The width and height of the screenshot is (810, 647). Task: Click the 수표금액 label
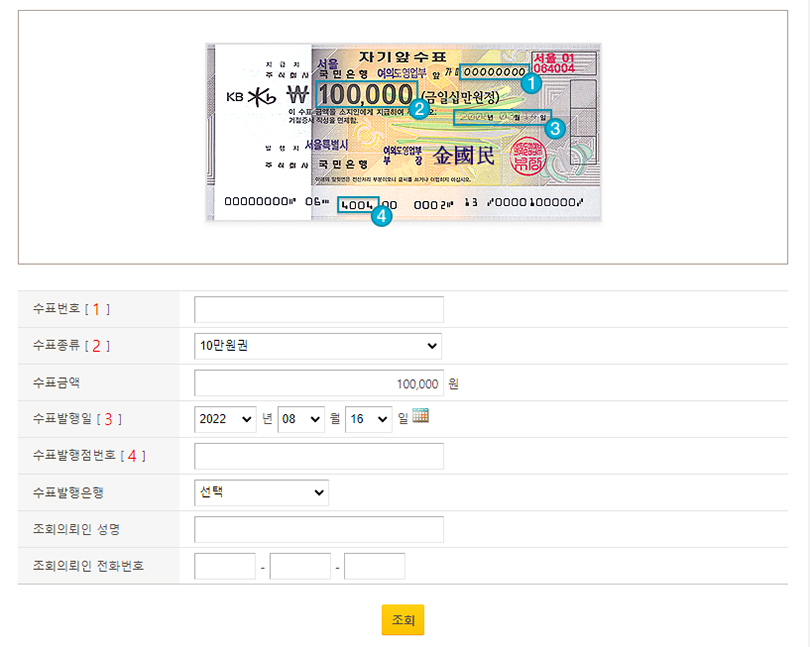56,383
